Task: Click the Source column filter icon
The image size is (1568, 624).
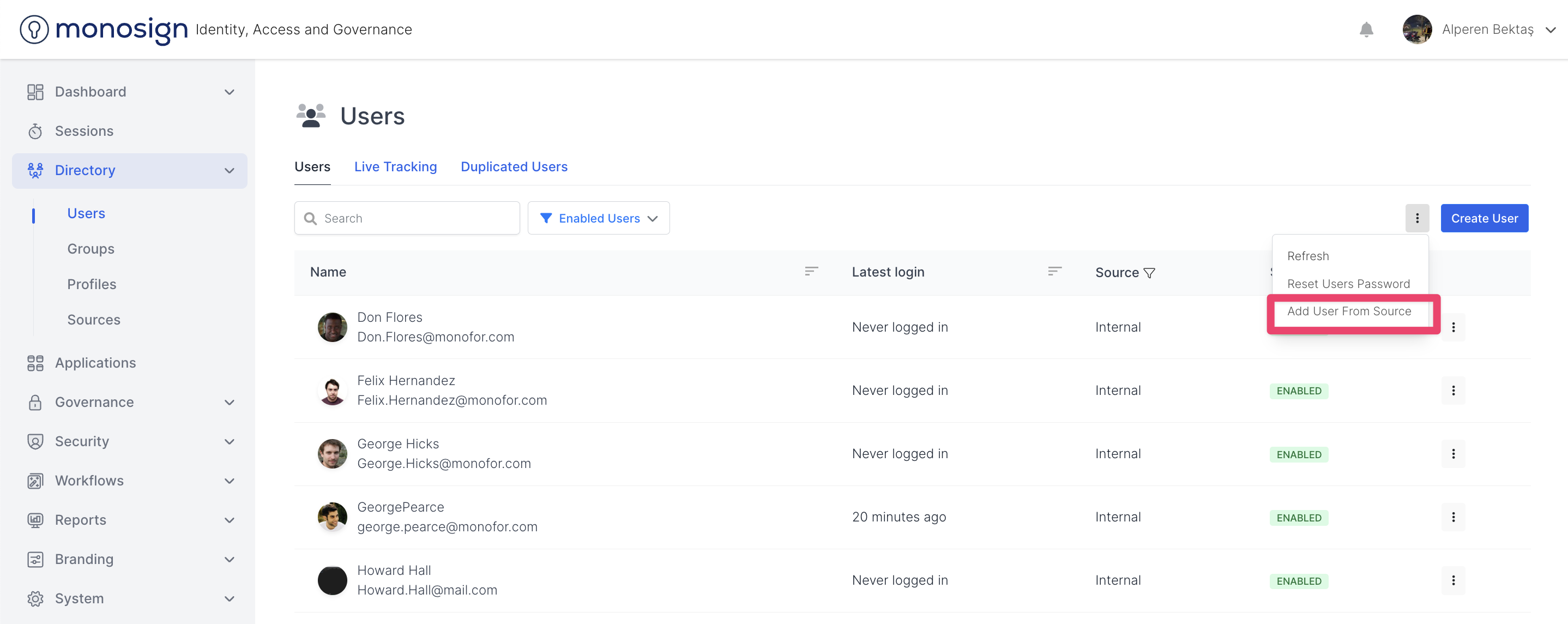Action: coord(1149,273)
